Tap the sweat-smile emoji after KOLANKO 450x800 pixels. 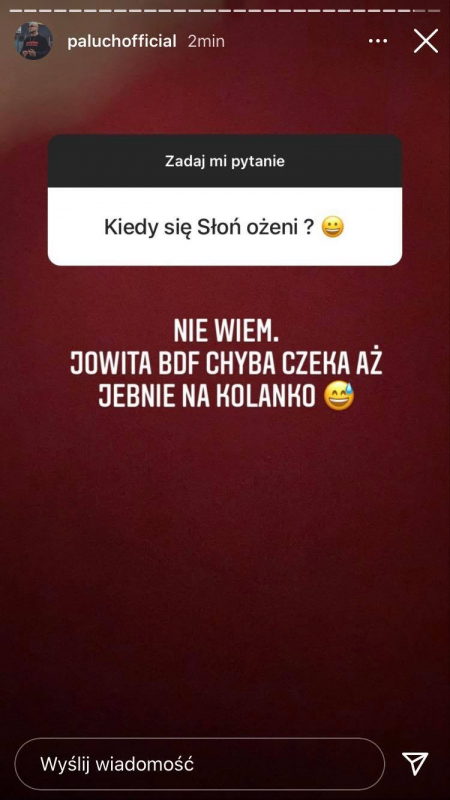click(339, 397)
